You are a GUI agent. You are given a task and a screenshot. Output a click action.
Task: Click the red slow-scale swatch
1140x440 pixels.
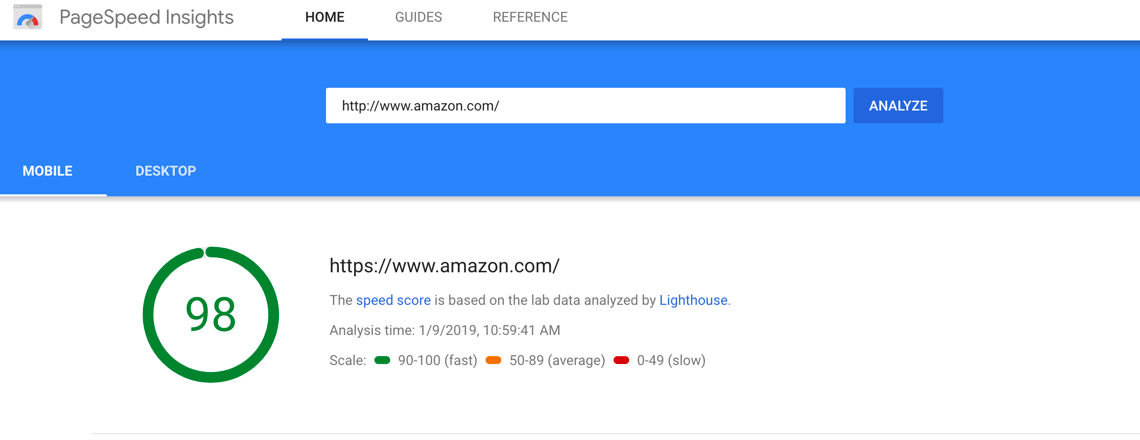[621, 360]
